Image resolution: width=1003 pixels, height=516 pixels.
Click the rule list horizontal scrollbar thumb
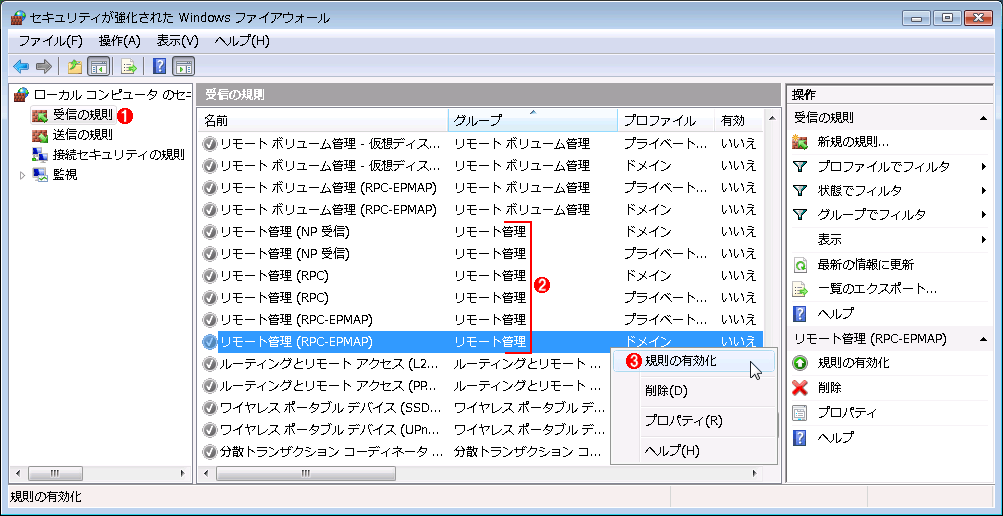(306, 474)
